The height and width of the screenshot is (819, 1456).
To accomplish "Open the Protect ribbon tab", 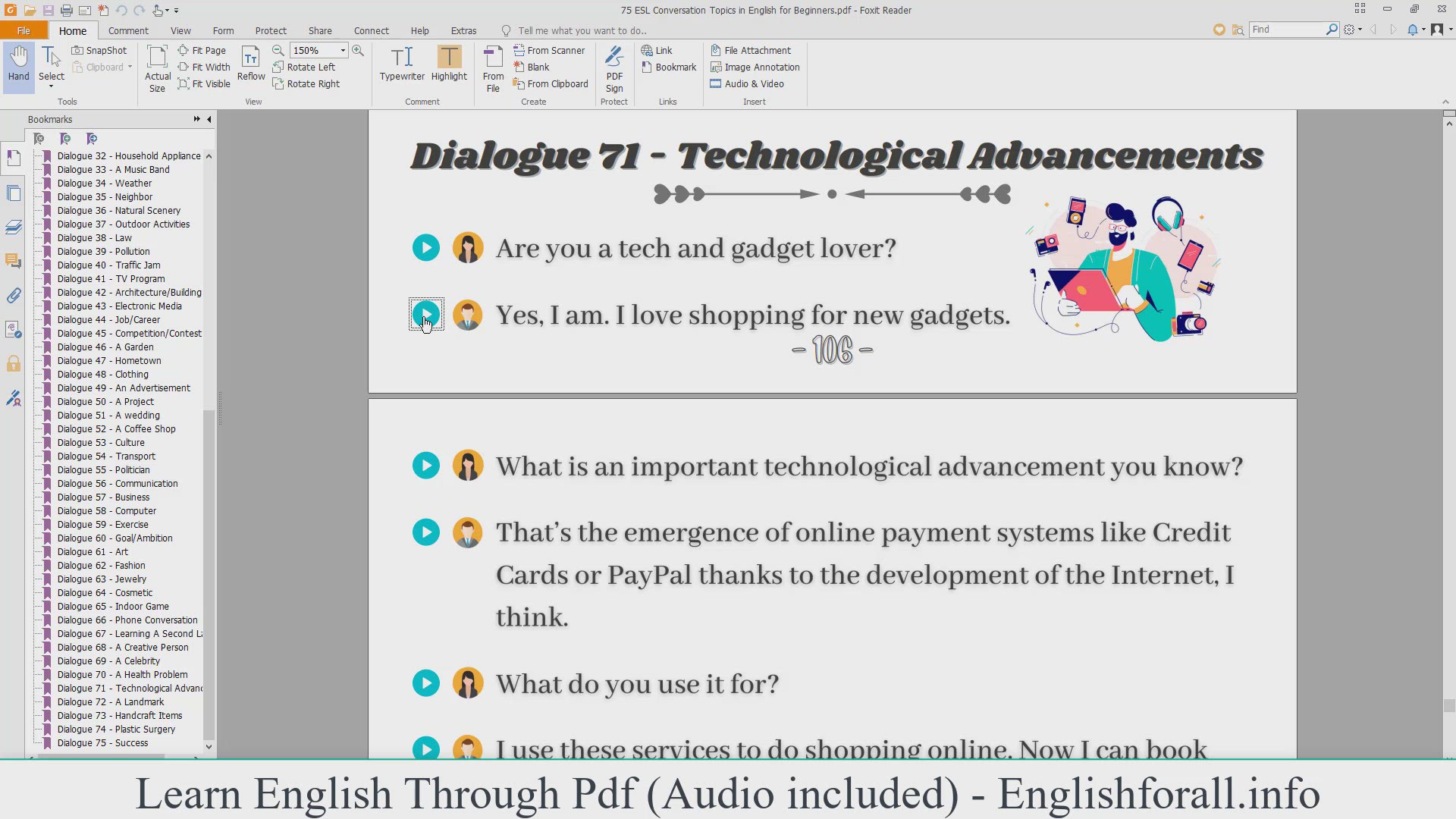I will pos(271,30).
